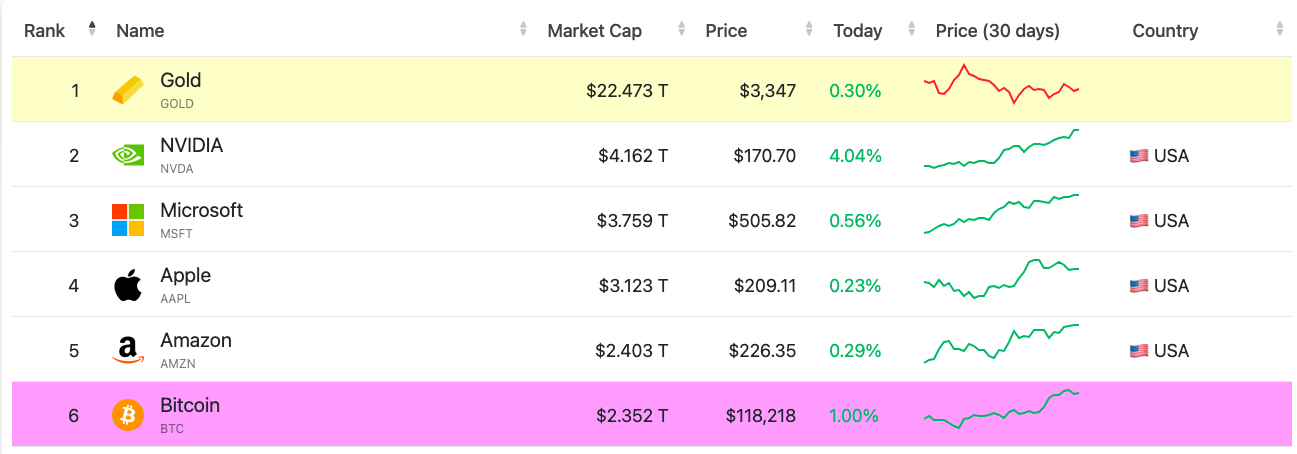Open Amazon's 30-day price chart
This screenshot has width=1297, height=454.
click(x=1002, y=344)
